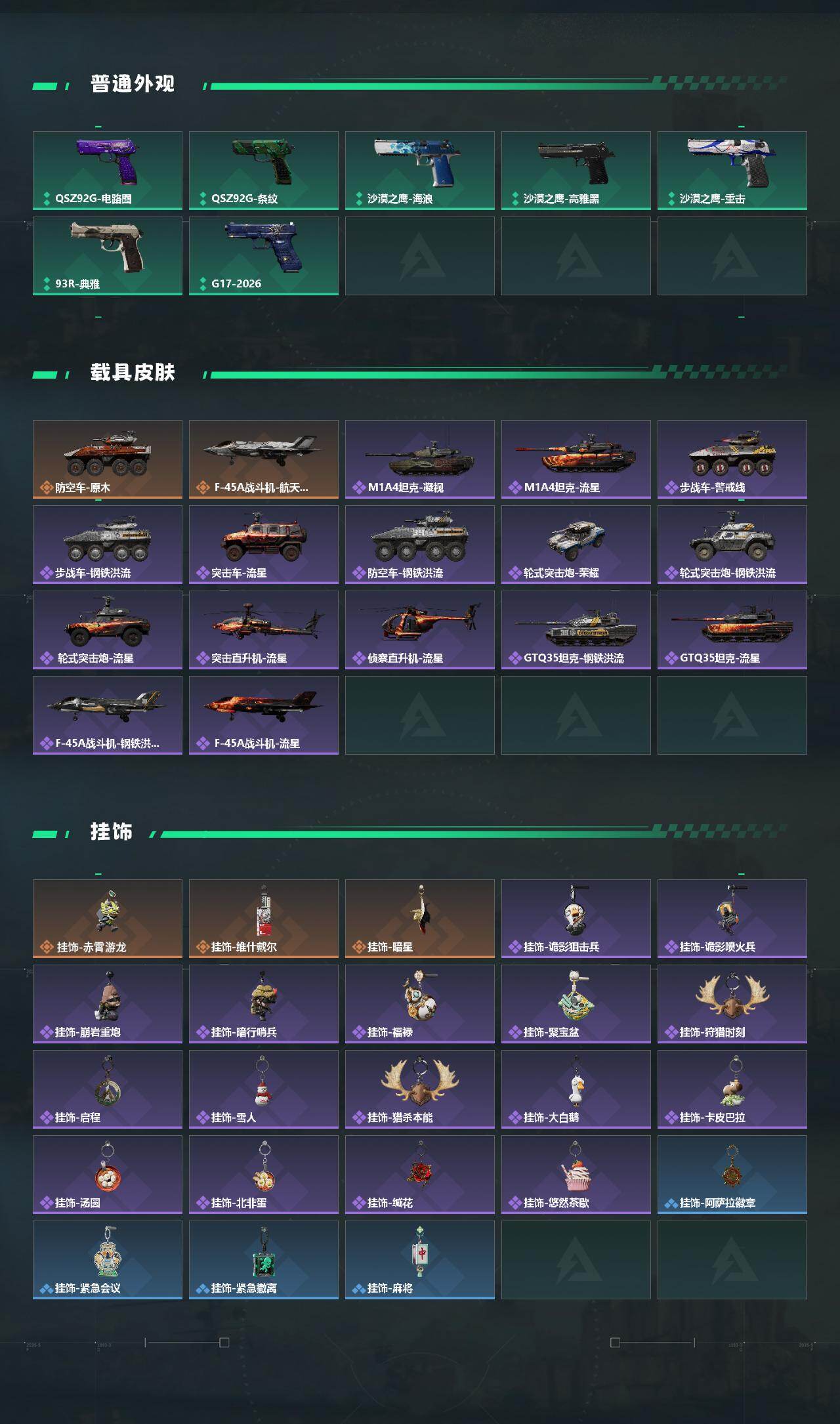
Task: Select the 93R-典雅 pistol skin
Action: pos(108,256)
